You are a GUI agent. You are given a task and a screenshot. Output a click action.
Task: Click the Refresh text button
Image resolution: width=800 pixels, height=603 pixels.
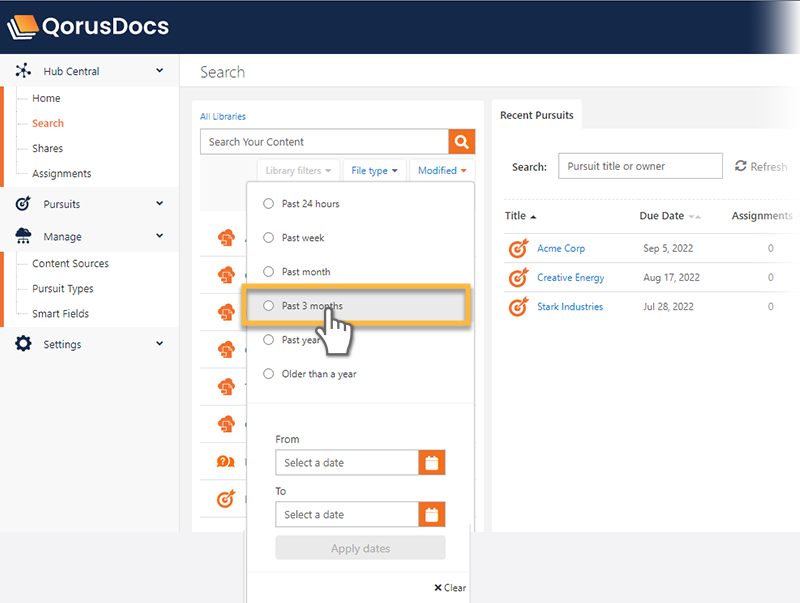click(768, 166)
